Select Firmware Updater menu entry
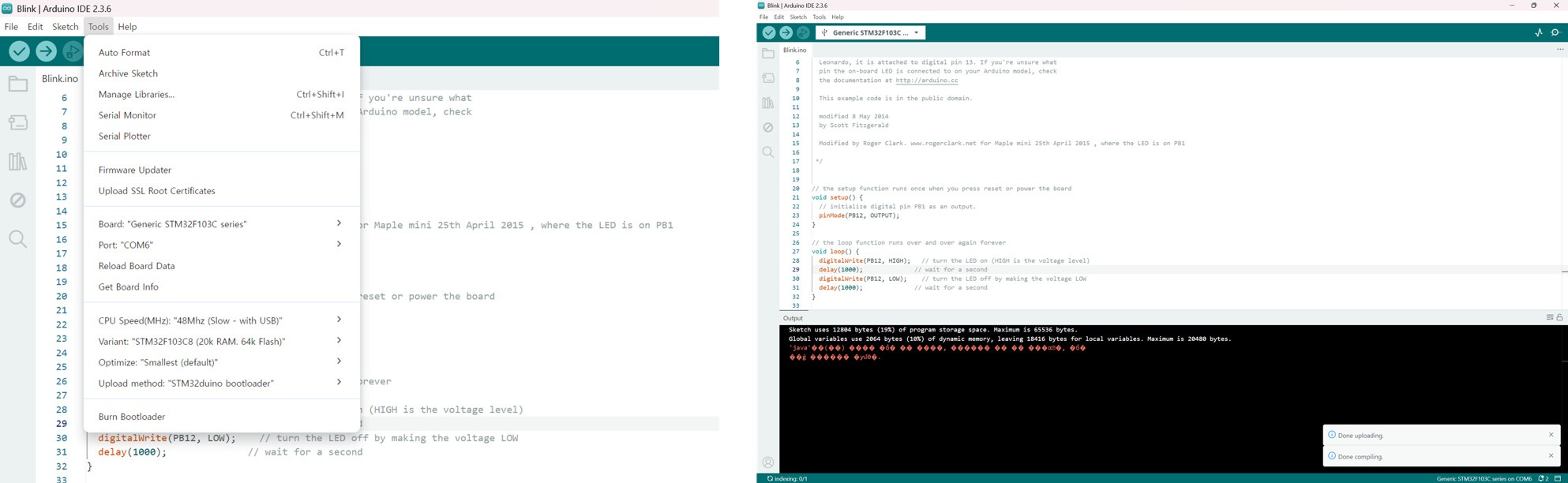The height and width of the screenshot is (483, 1568). [222, 170]
